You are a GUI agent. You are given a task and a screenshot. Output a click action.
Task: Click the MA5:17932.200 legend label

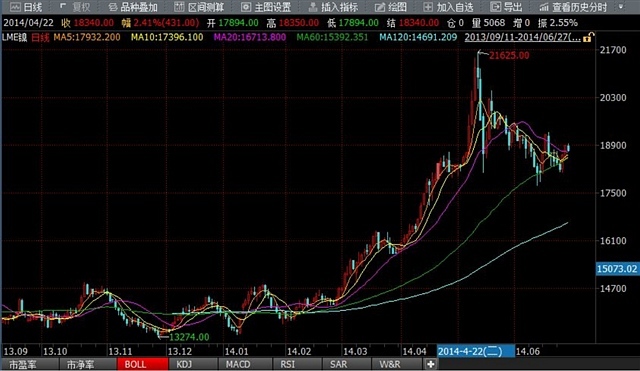[87, 38]
